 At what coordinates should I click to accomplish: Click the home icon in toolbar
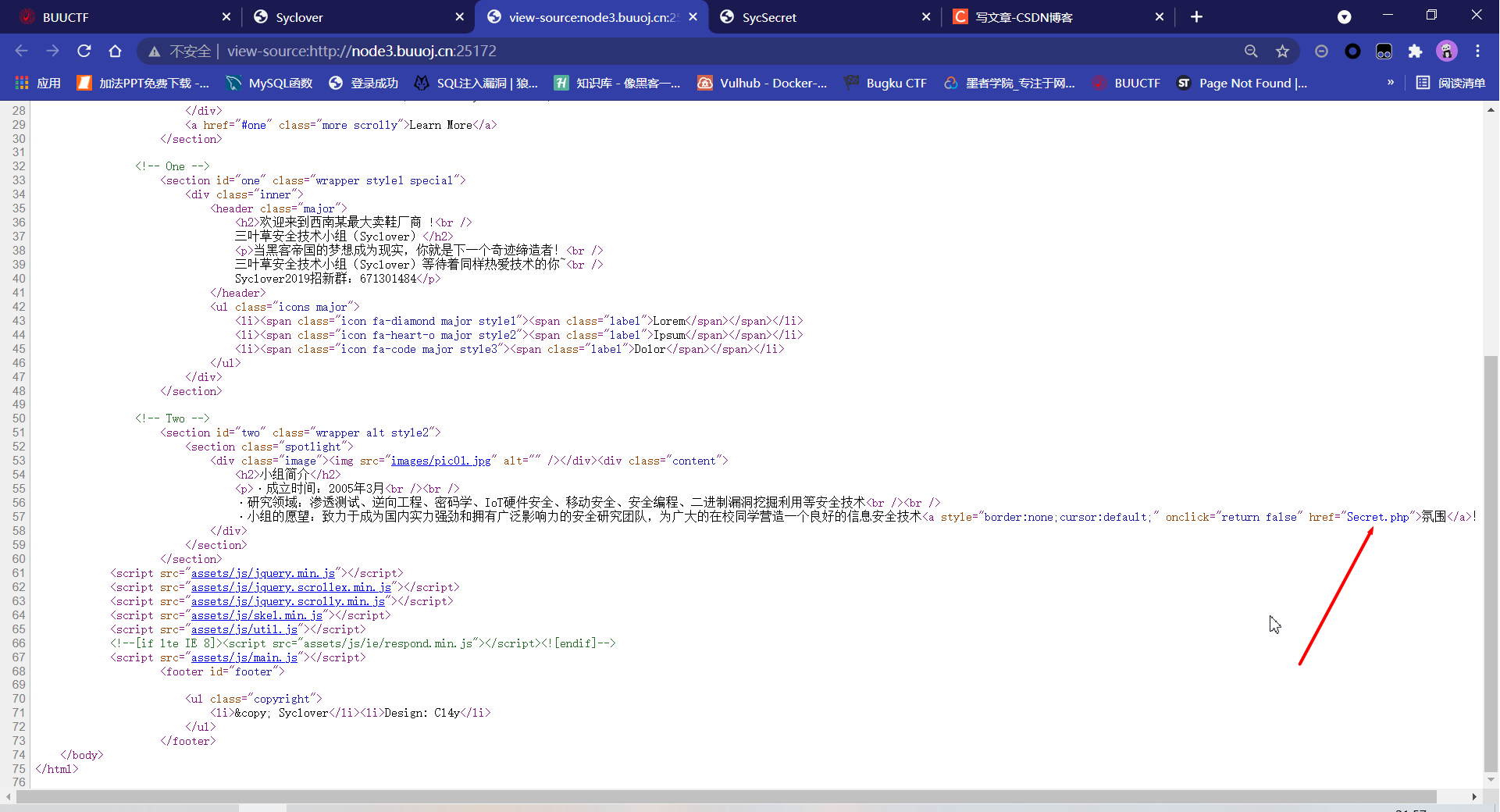click(115, 51)
